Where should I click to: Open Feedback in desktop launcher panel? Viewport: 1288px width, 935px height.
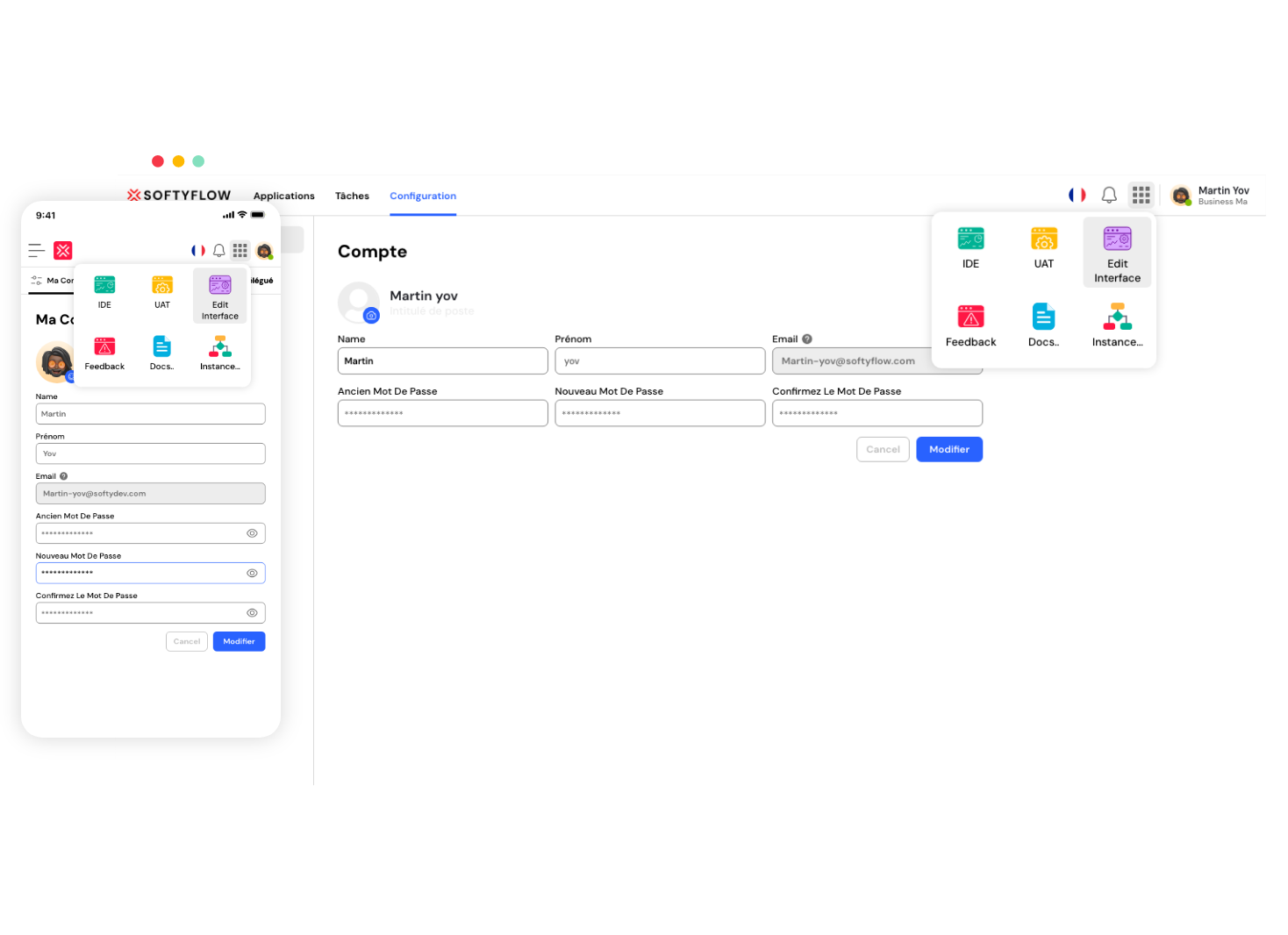[x=970, y=325]
